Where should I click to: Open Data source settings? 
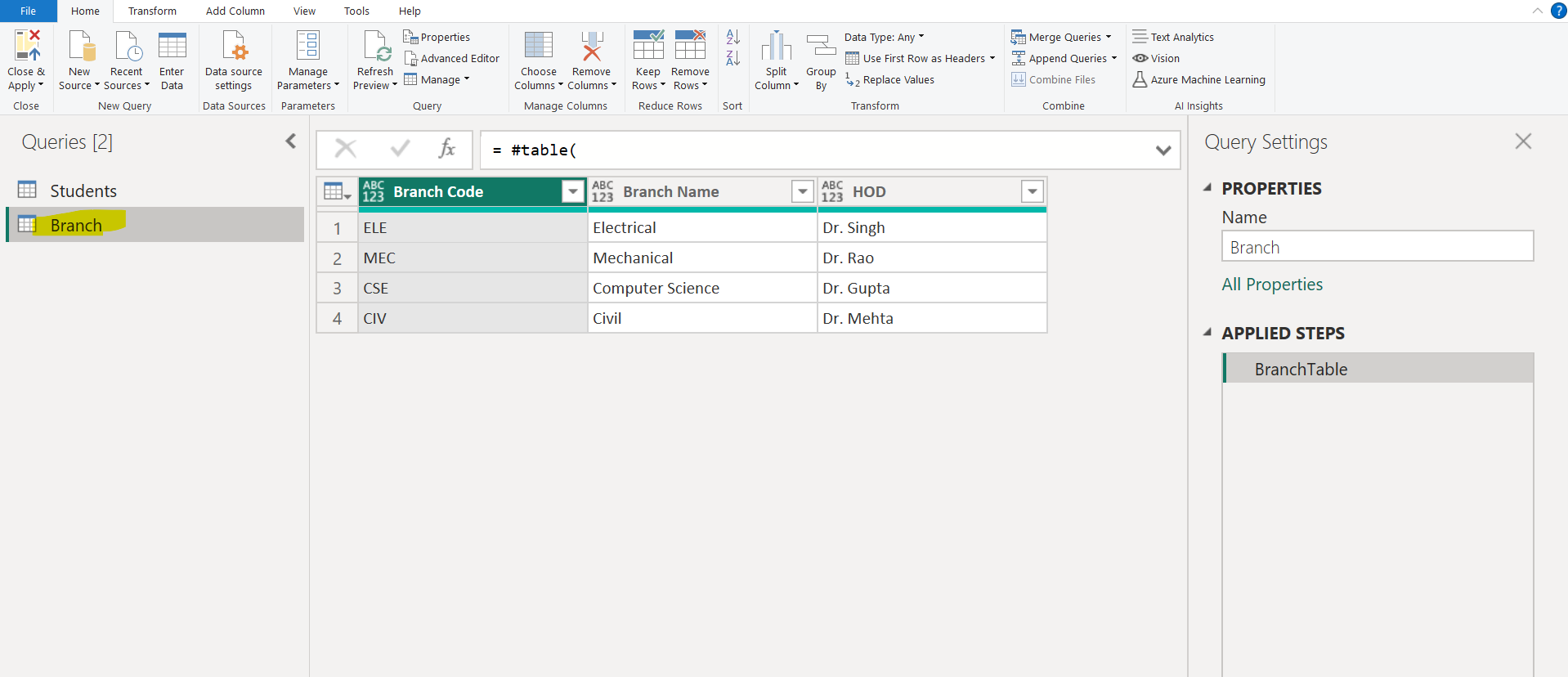(x=234, y=46)
